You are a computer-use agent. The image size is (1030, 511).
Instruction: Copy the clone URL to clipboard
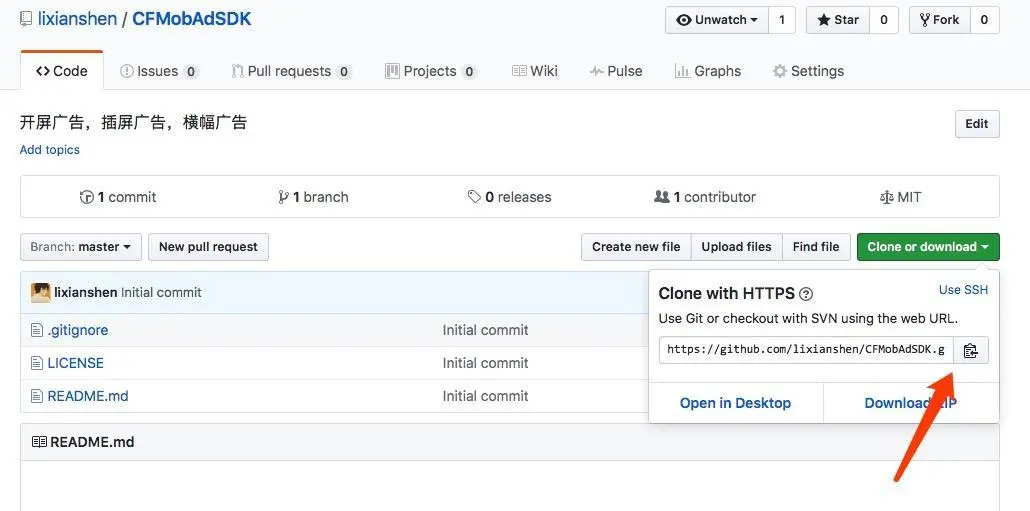(x=970, y=350)
